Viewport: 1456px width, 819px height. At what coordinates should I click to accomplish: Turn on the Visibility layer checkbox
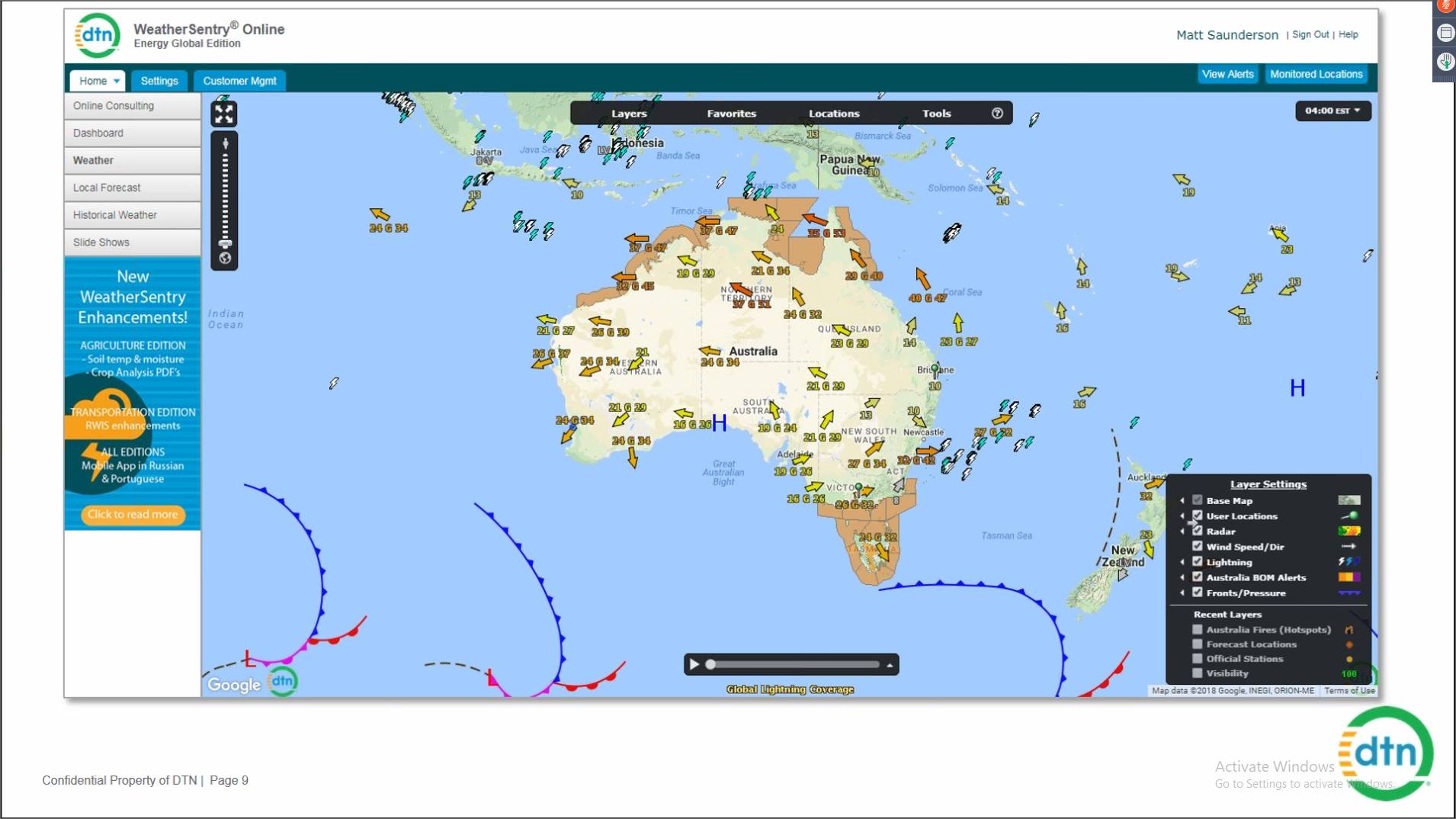click(x=1198, y=673)
